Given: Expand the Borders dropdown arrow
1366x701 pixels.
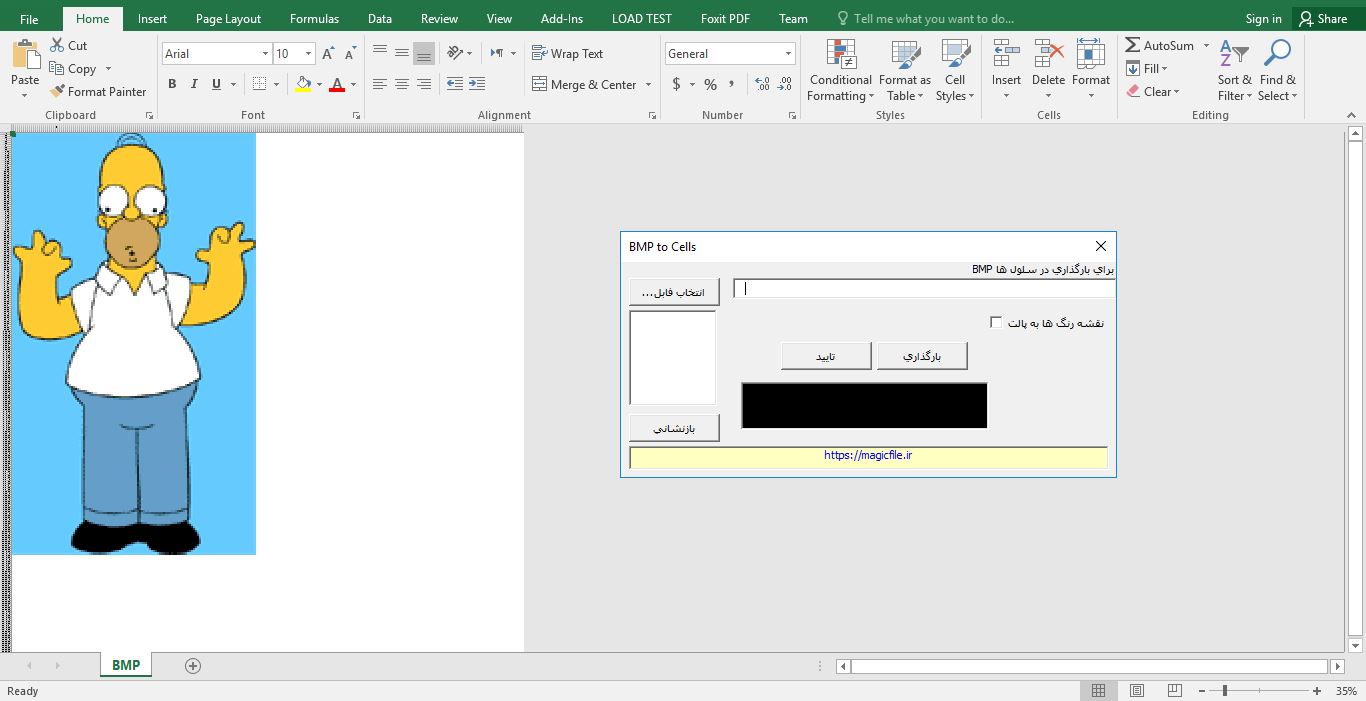Looking at the screenshot, I should tap(276, 85).
